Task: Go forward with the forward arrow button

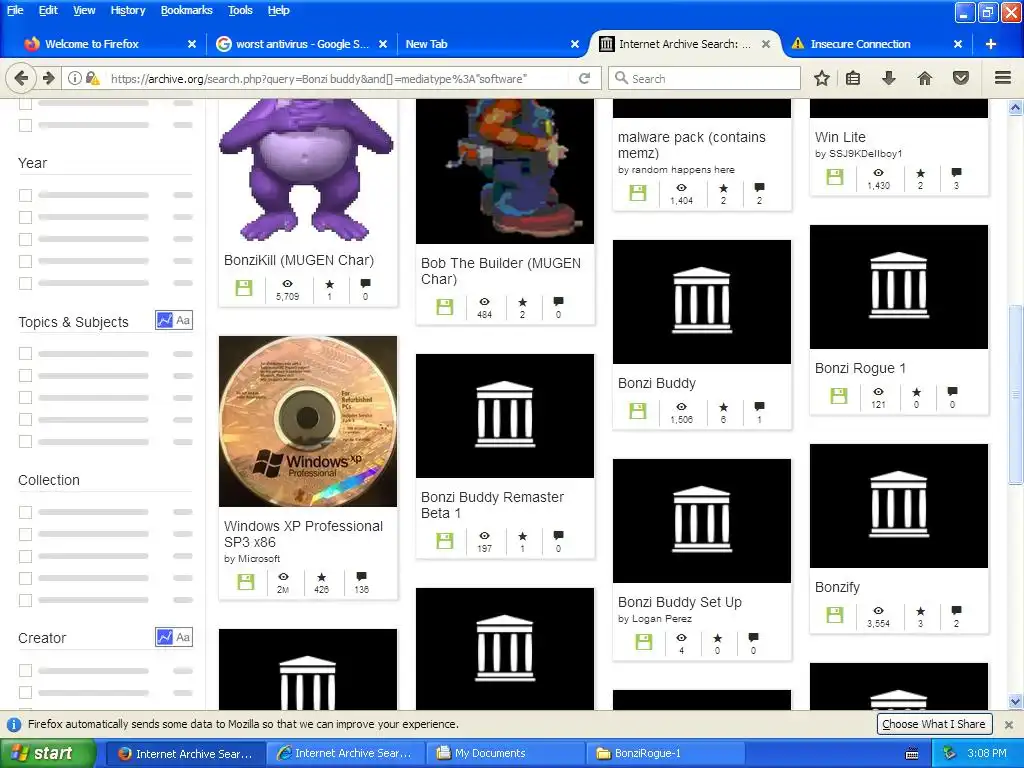Action: coord(48,78)
